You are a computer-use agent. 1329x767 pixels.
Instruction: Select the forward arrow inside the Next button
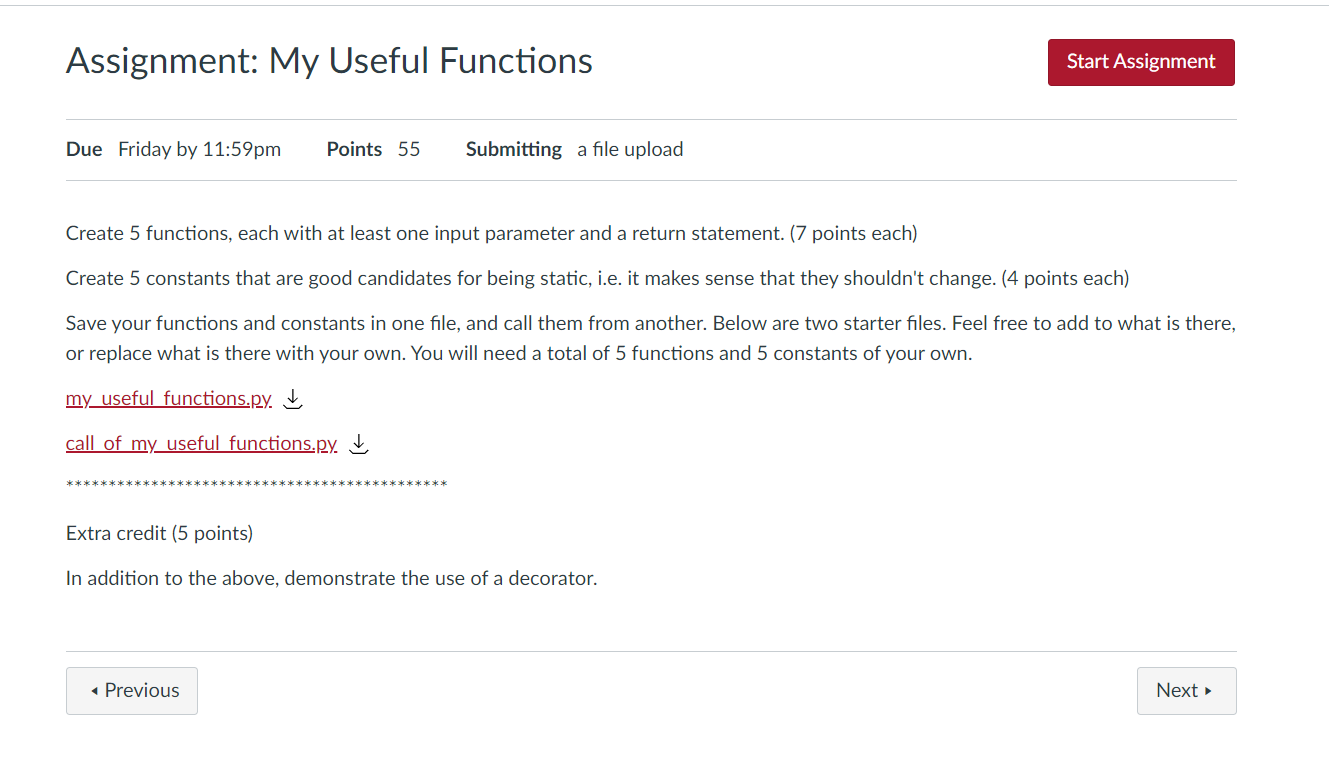tap(1210, 690)
